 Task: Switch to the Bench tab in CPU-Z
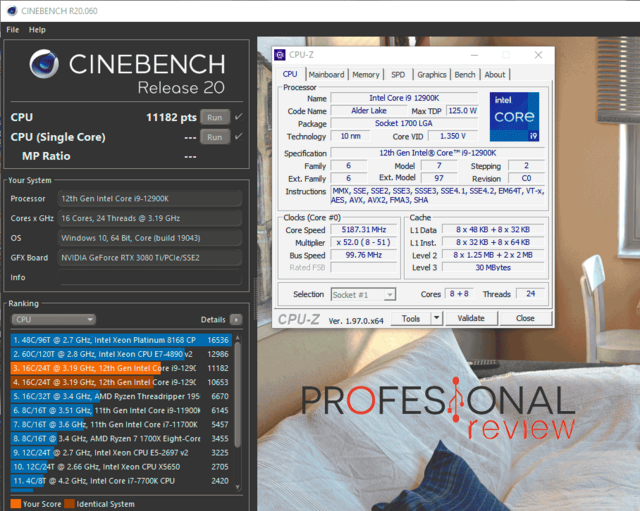click(464, 74)
